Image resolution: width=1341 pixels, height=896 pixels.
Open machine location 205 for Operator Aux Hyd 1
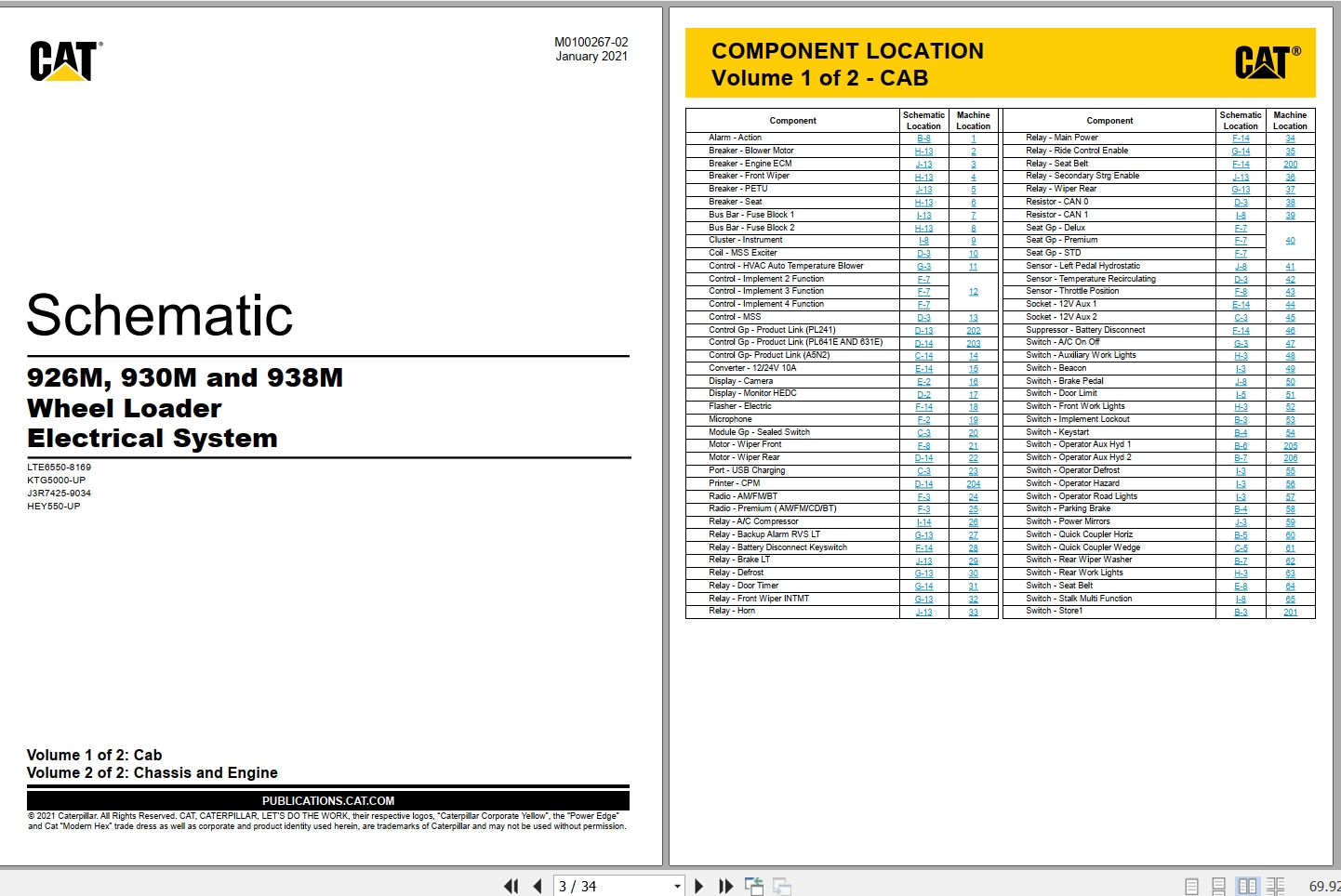pos(1291,446)
